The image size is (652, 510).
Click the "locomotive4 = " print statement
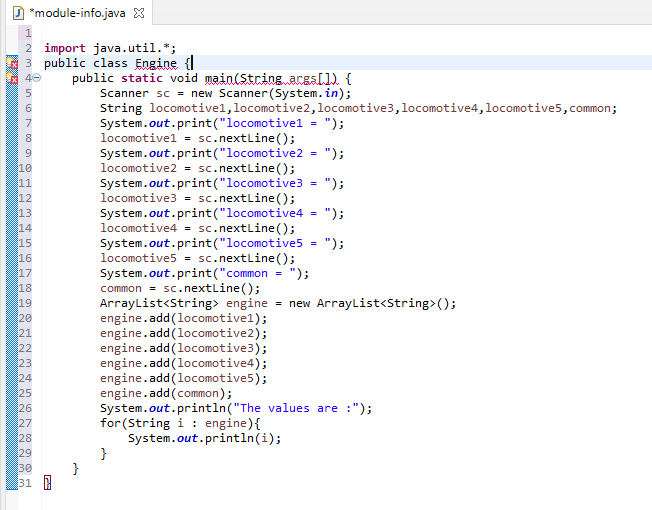[222, 213]
